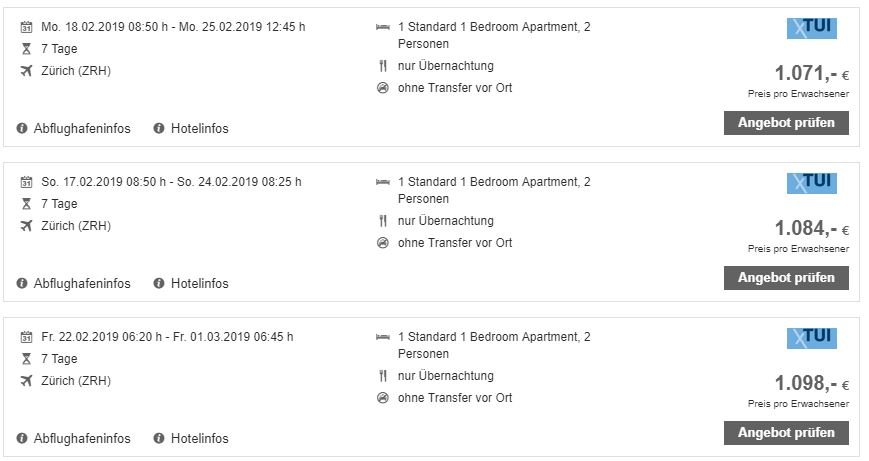Expand Hotelinfos in the 1.071 € offer
The width and height of the screenshot is (869, 461).
click(x=199, y=129)
